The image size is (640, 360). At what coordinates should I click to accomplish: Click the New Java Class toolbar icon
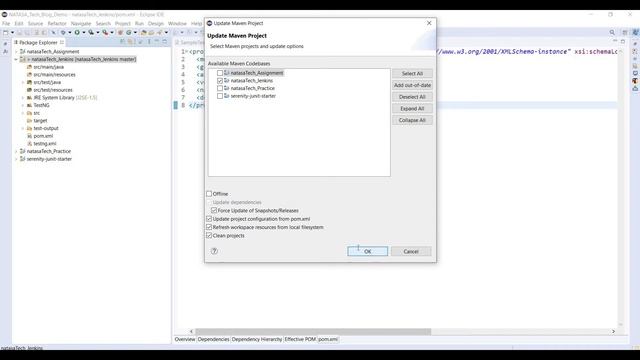(x=129, y=32)
